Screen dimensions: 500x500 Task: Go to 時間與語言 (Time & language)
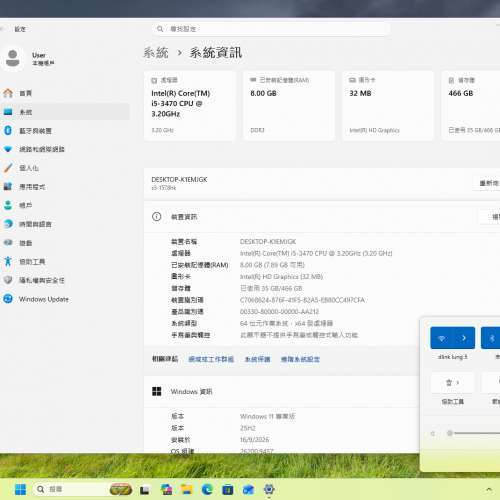65,224
